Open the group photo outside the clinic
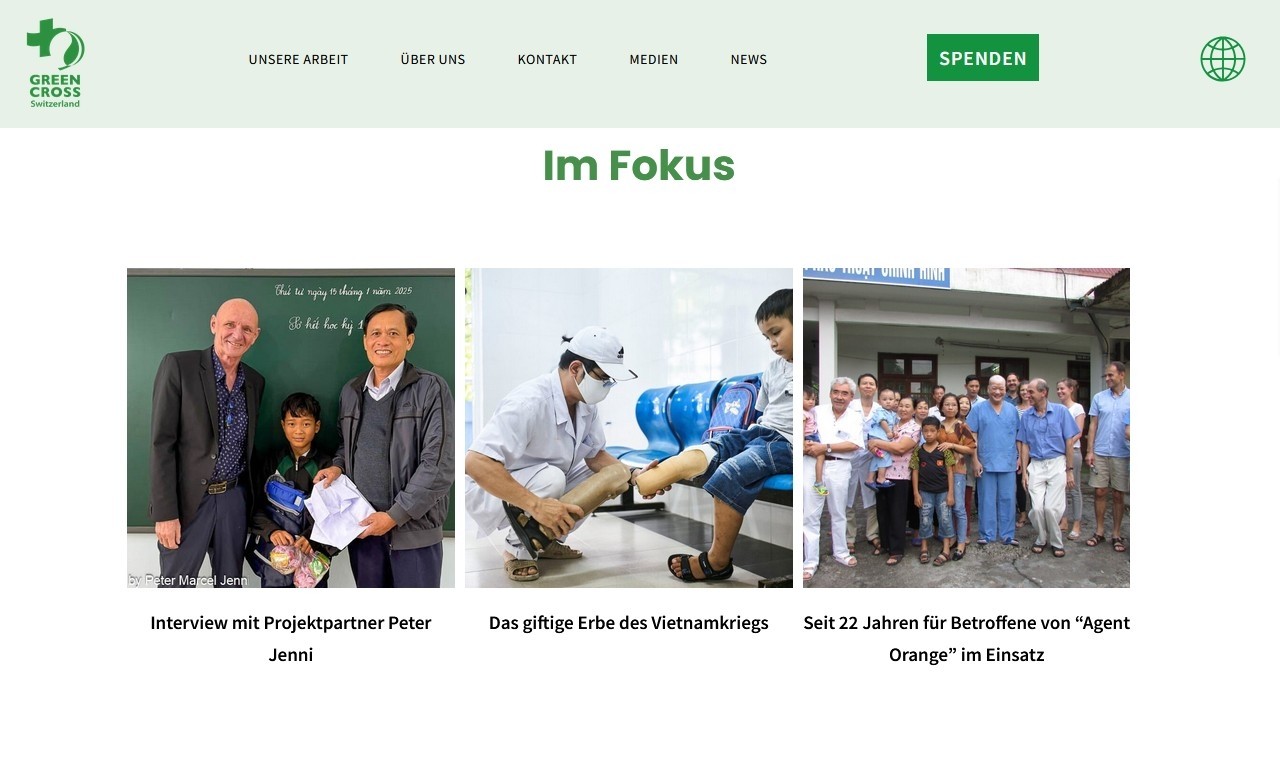This screenshot has height=779, width=1280. pos(966,428)
